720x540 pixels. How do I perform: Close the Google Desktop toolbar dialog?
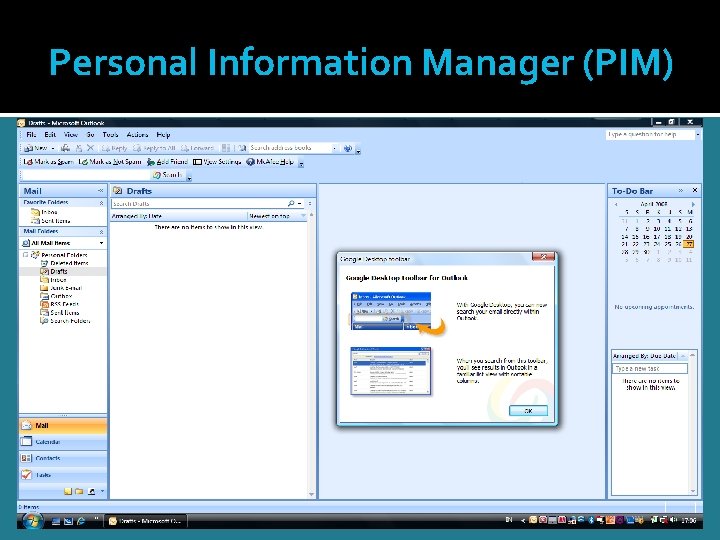(x=543, y=257)
